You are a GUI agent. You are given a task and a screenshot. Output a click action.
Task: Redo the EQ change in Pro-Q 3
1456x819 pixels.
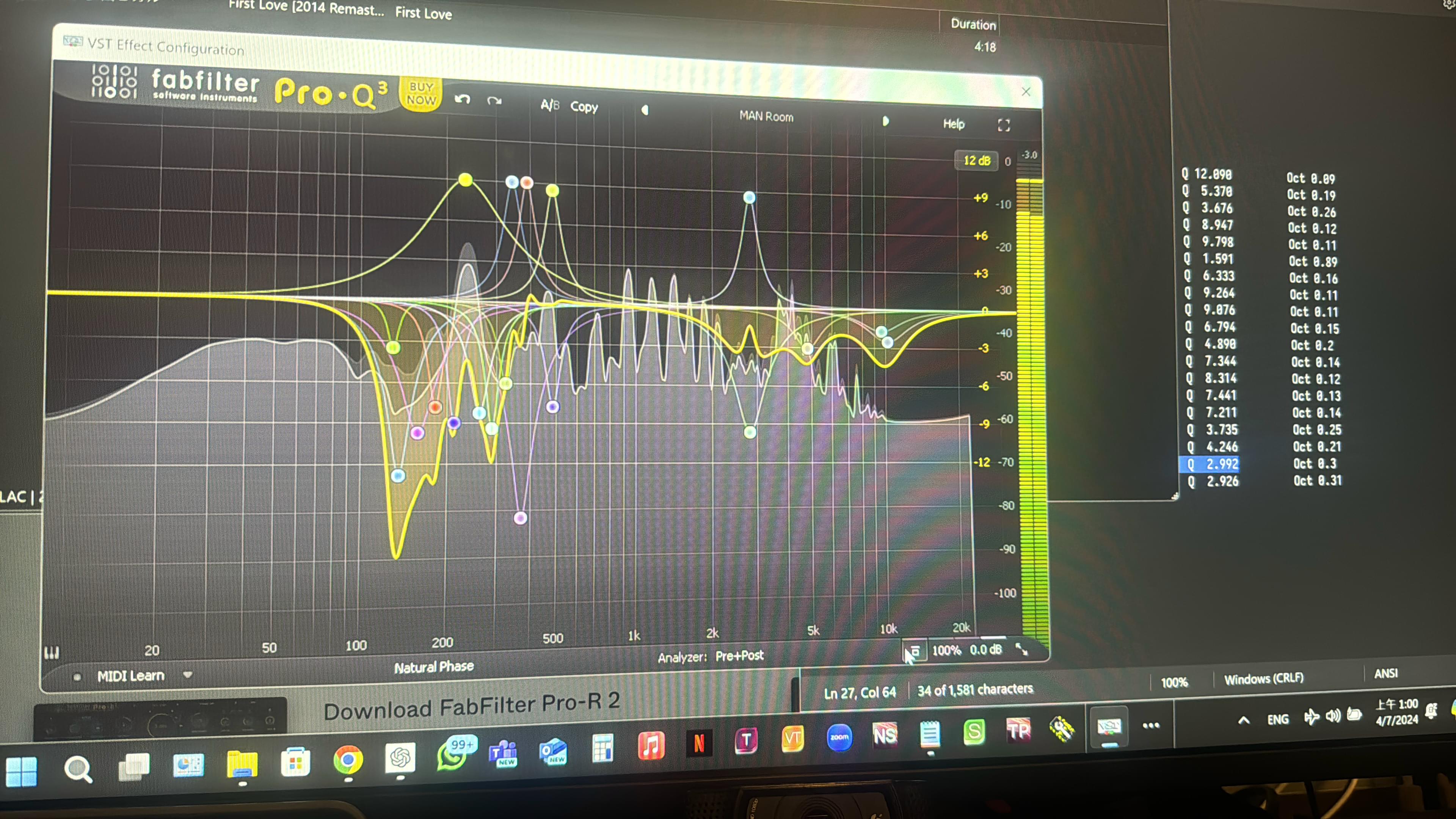[494, 101]
